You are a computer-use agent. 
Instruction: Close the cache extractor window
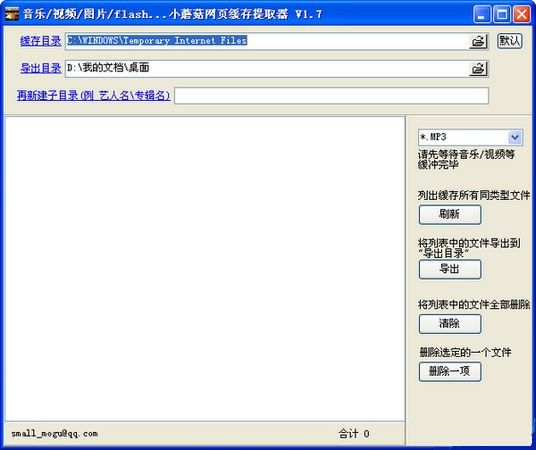(x=522, y=15)
